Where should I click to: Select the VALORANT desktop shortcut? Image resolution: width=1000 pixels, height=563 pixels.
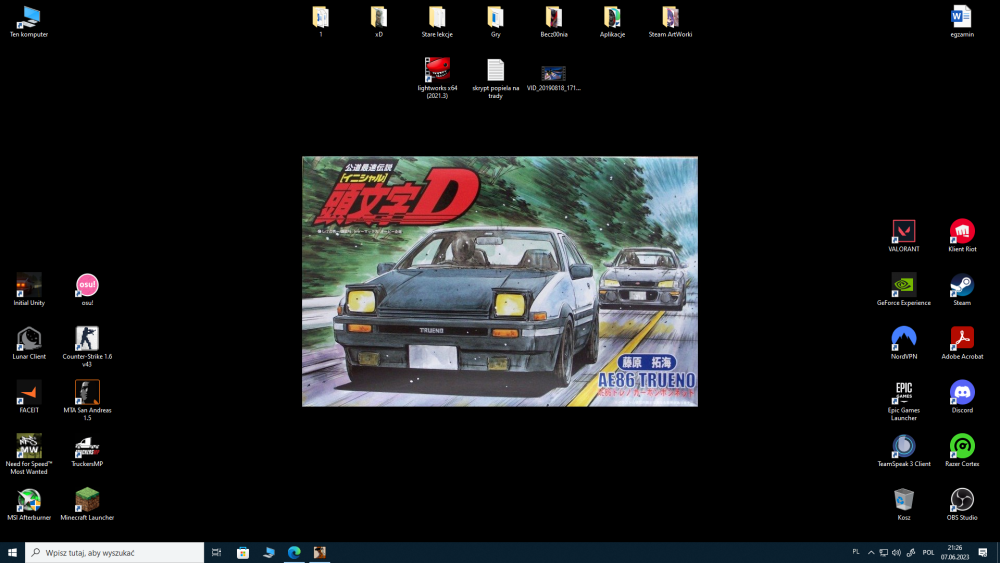click(x=903, y=235)
